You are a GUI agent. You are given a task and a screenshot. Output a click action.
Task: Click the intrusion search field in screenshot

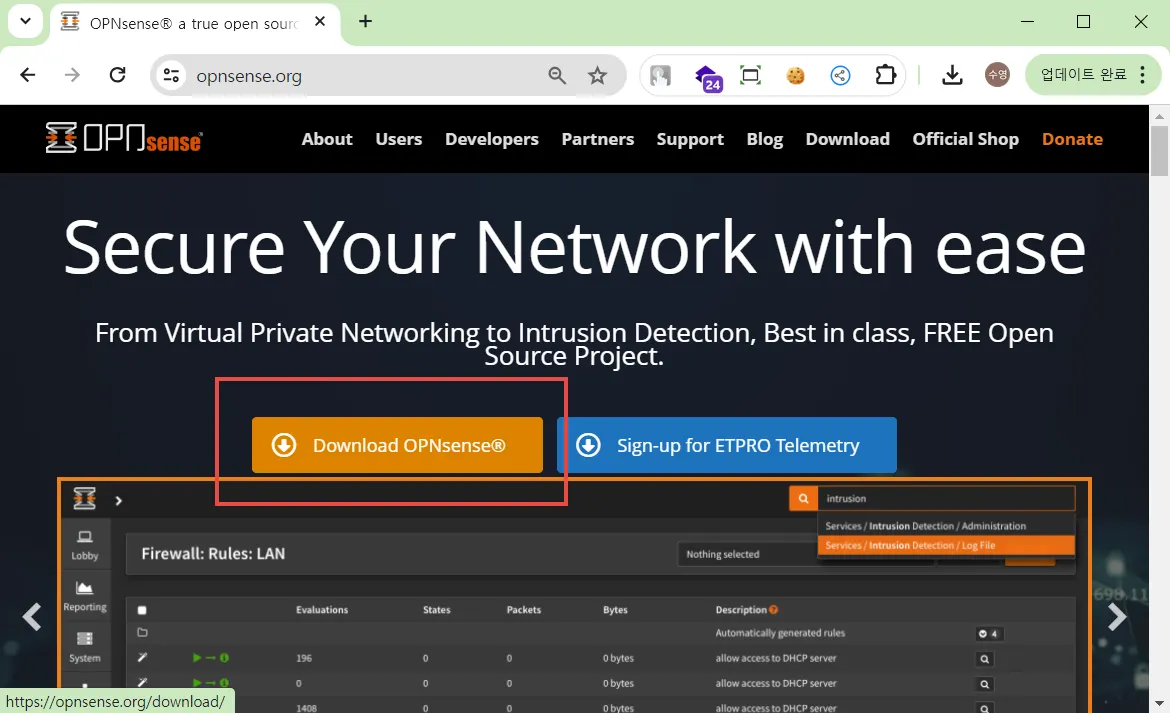[x=946, y=498]
